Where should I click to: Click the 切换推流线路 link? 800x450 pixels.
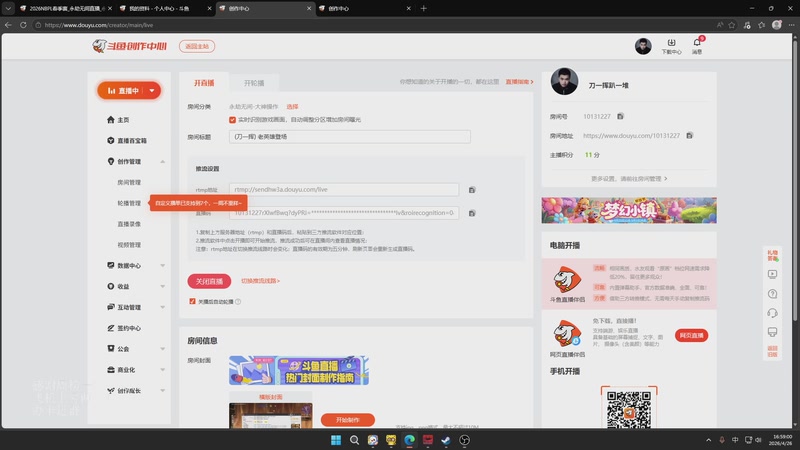[260, 281]
